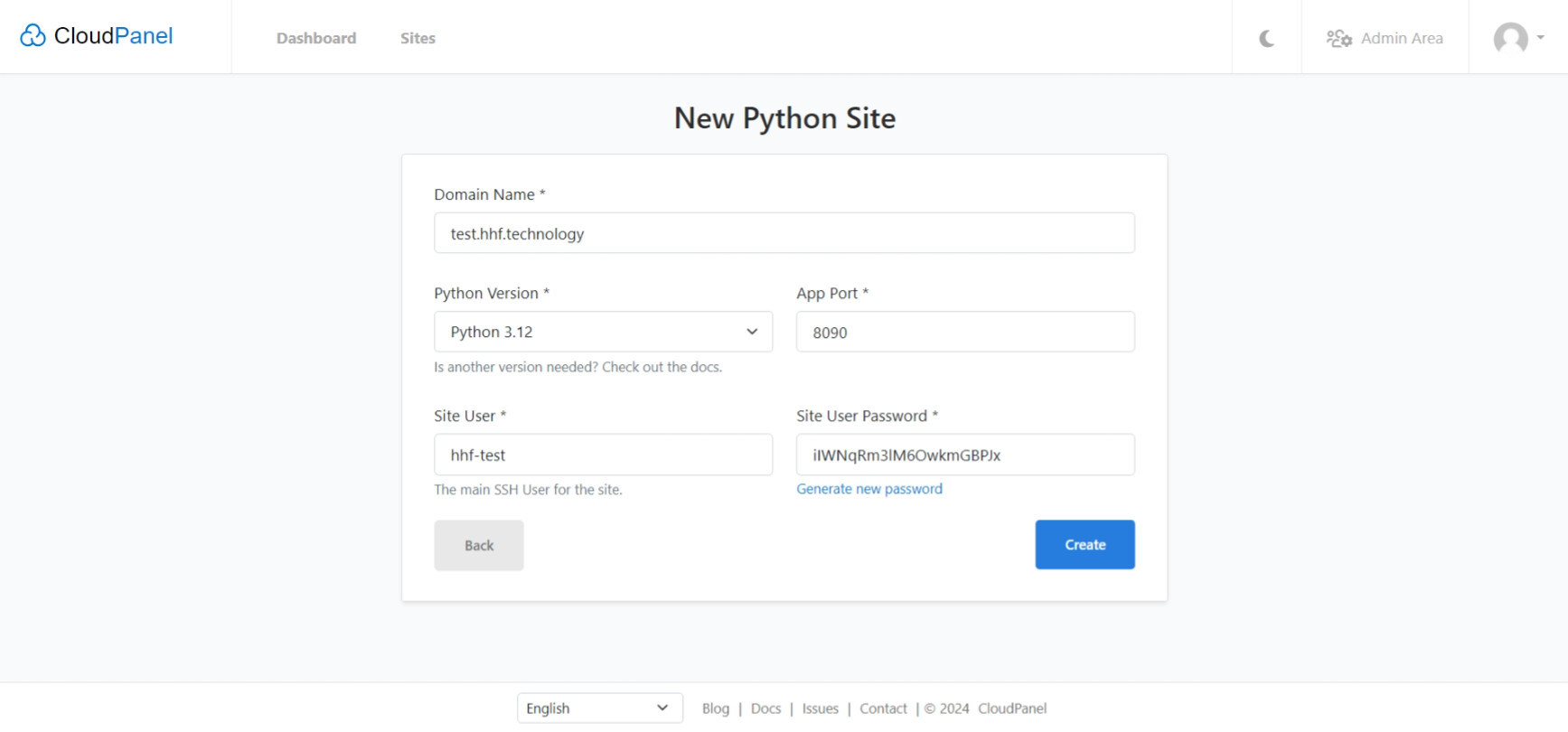Open the Blog footer link
The height and width of the screenshot is (732, 1568).
716,709
